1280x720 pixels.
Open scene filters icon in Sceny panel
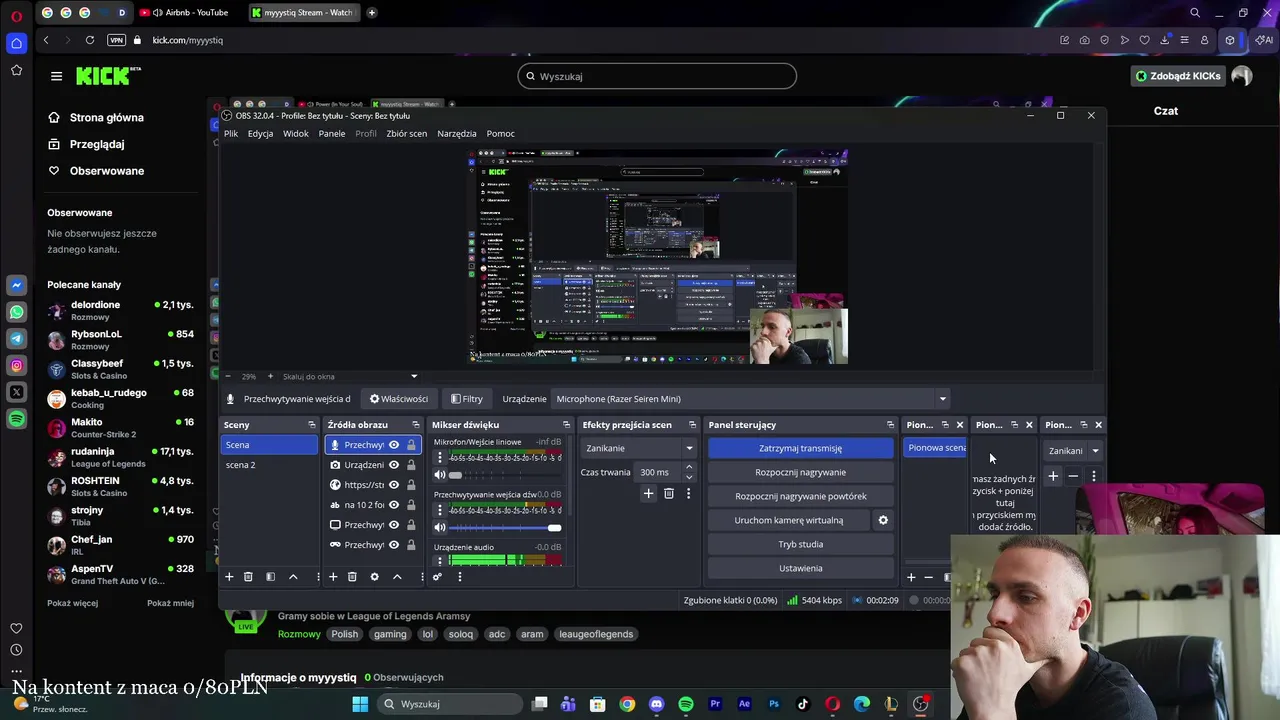pyautogui.click(x=270, y=577)
